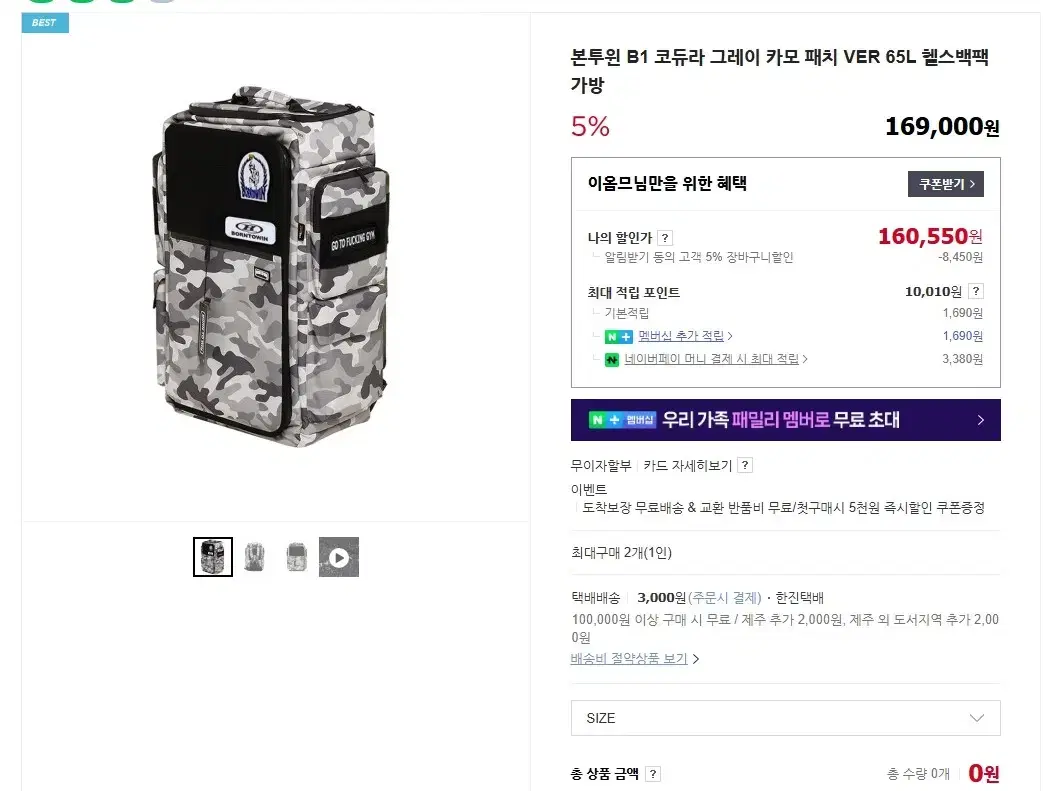The image size is (1057, 791).
Task: Select the third backpack thumbnail
Action: click(297, 557)
